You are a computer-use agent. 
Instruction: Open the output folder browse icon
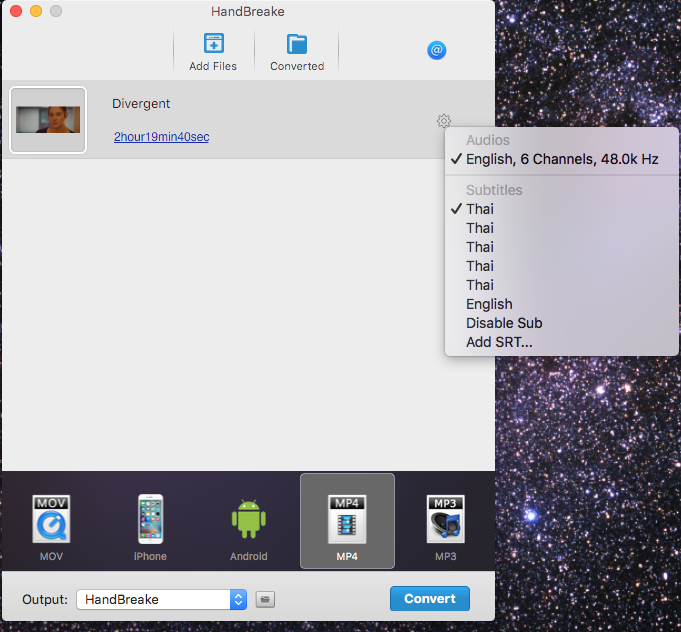pos(265,599)
